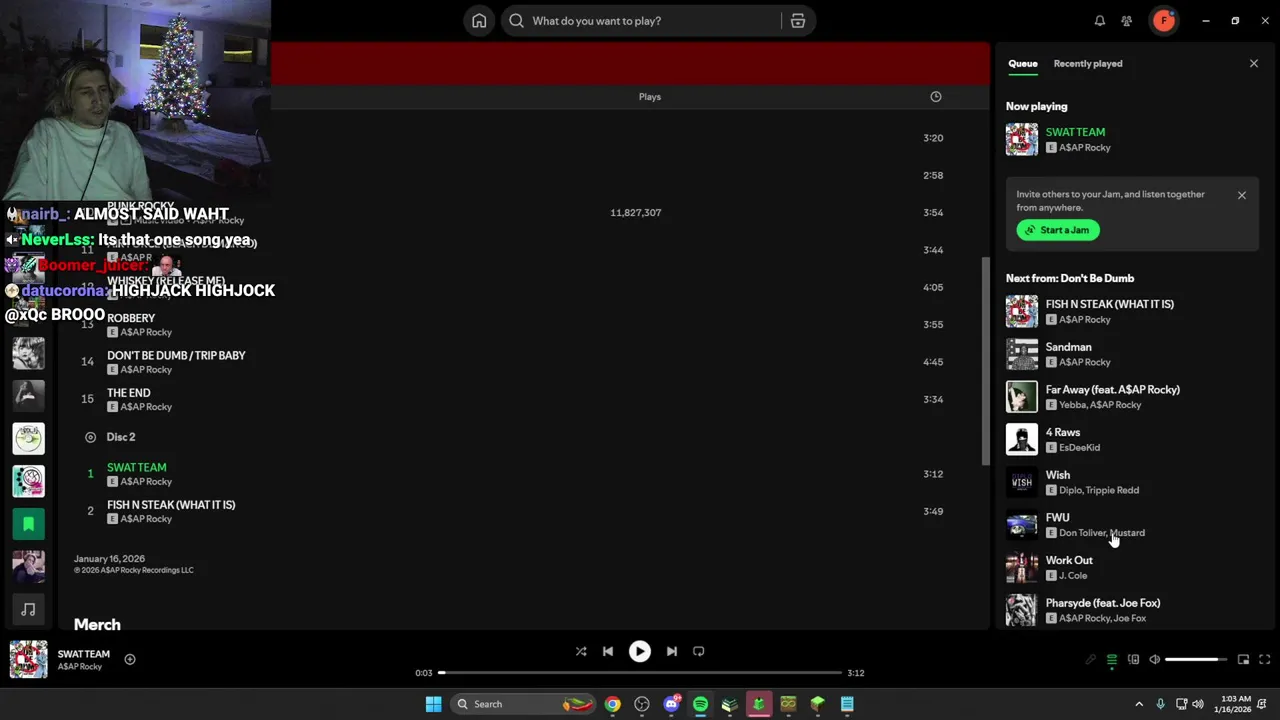Screen dimensions: 1280x720
Task: Click the Duration clock column header icon
Action: click(936, 97)
